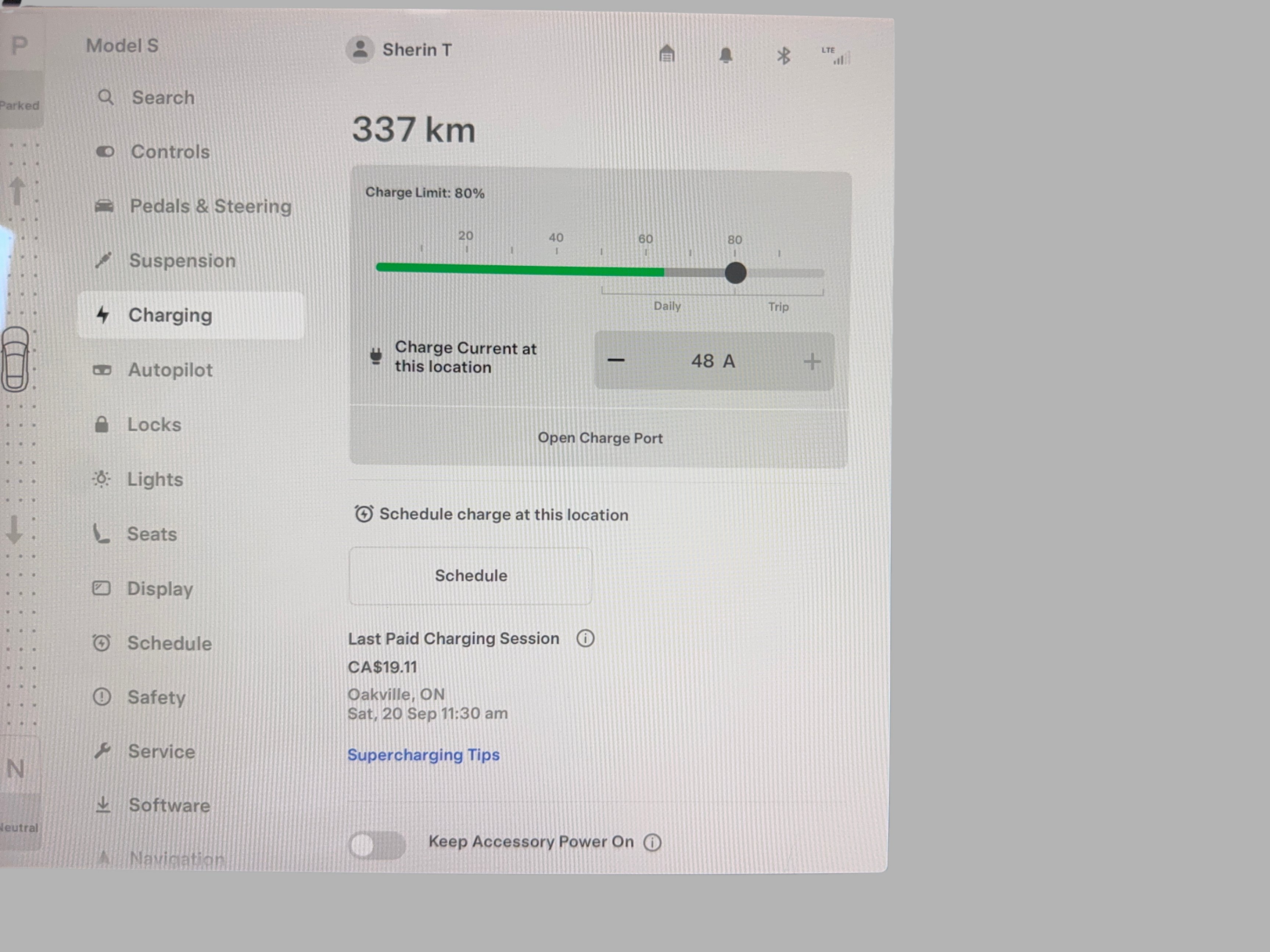Show info for Keep Accessory Power On
This screenshot has width=1270, height=952.
652,843
